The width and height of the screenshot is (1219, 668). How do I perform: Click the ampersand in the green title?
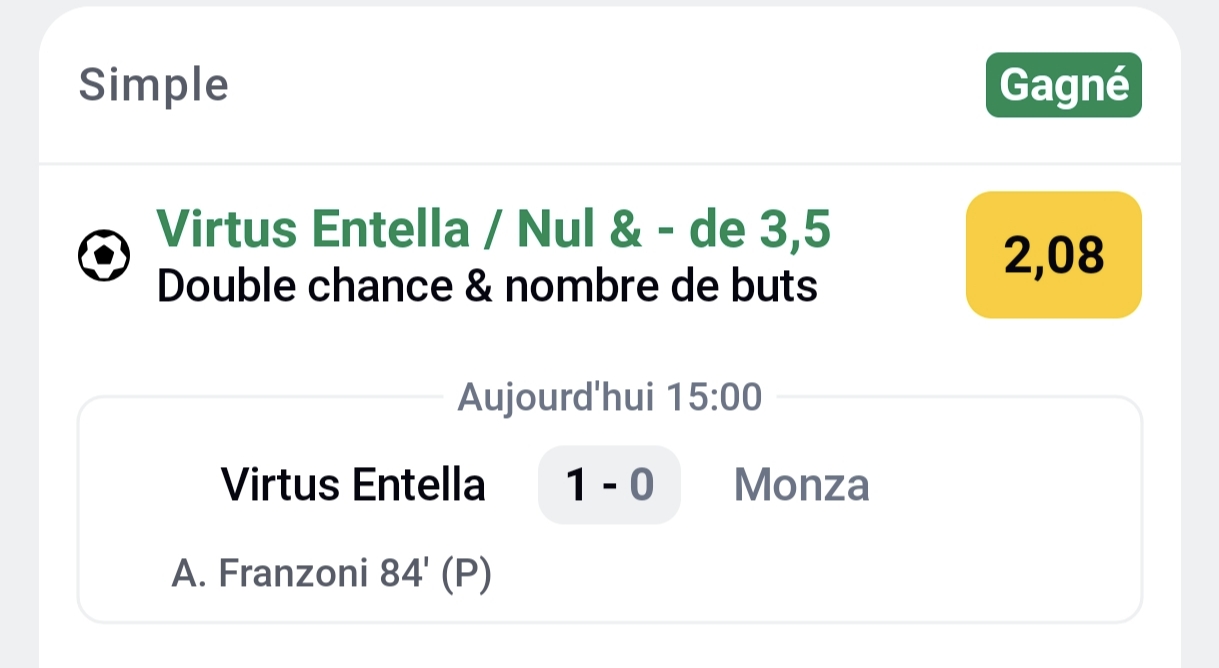[x=625, y=231]
